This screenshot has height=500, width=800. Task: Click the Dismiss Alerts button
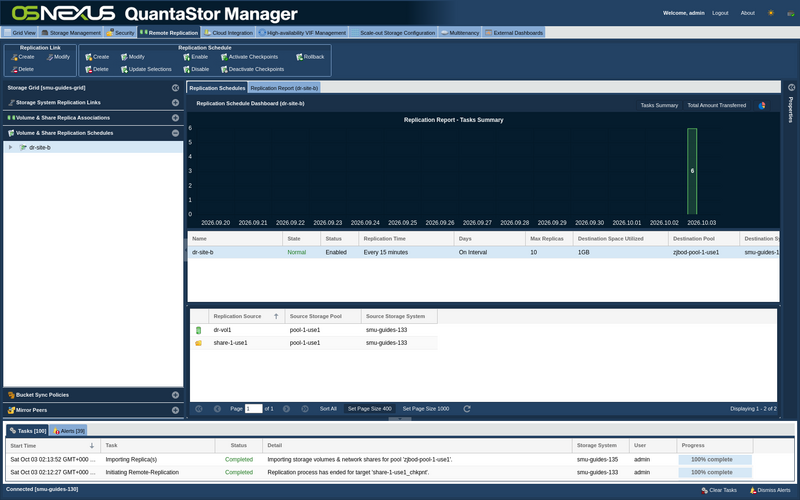click(x=770, y=490)
